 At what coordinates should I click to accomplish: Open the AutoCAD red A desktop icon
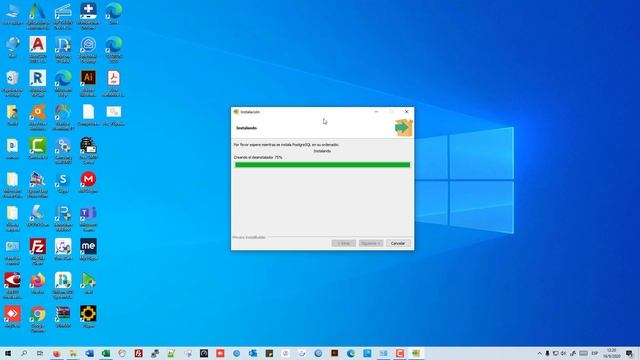click(38, 49)
